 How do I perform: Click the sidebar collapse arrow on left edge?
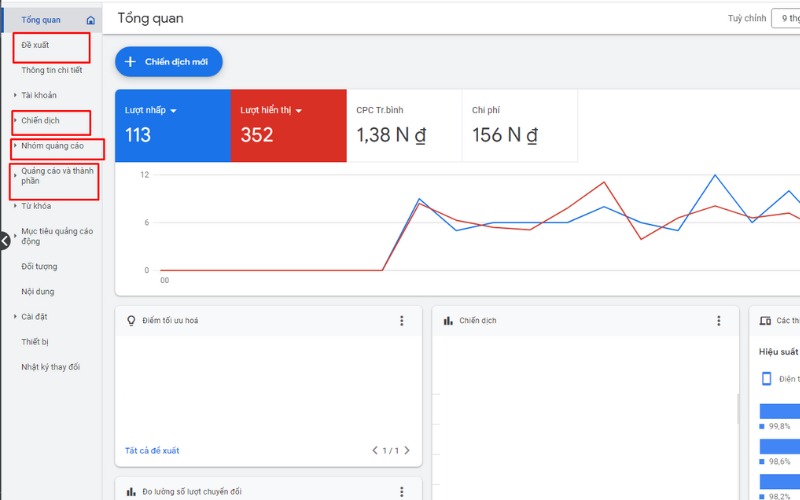click(x=4, y=241)
